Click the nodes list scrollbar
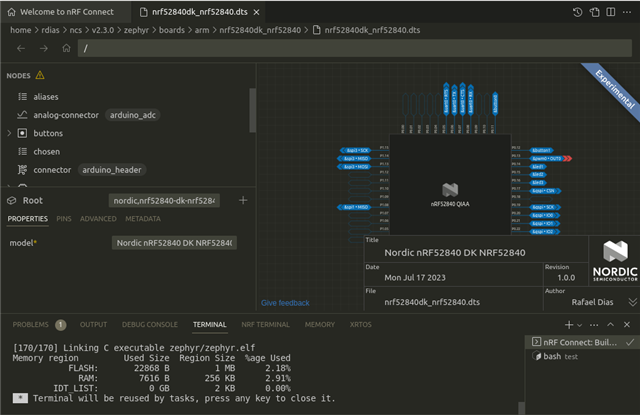The width and height of the screenshot is (640, 415). pyautogui.click(x=253, y=110)
